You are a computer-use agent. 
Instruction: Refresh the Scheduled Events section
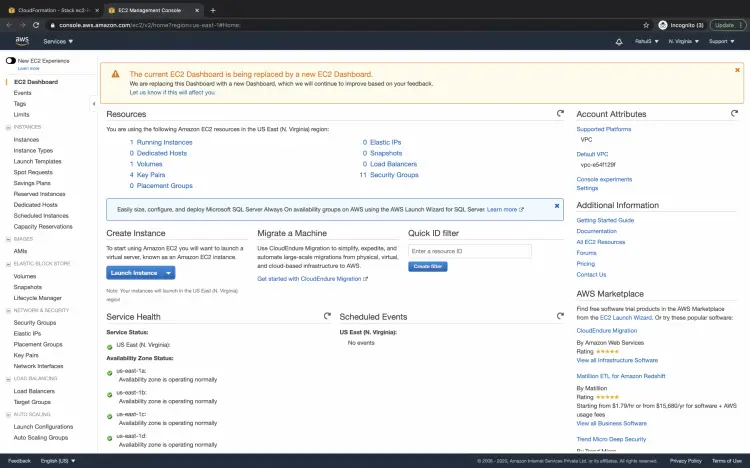561,316
